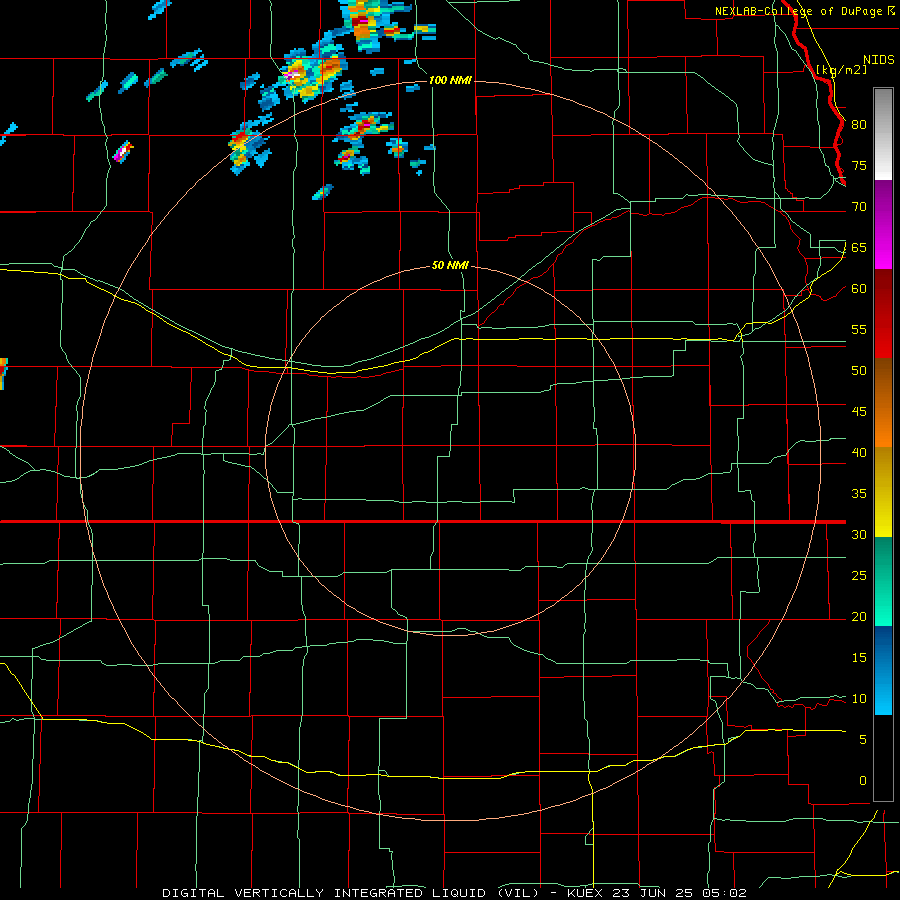Click the 0 value on the scale
Screen dimensions: 900x900
(863, 781)
